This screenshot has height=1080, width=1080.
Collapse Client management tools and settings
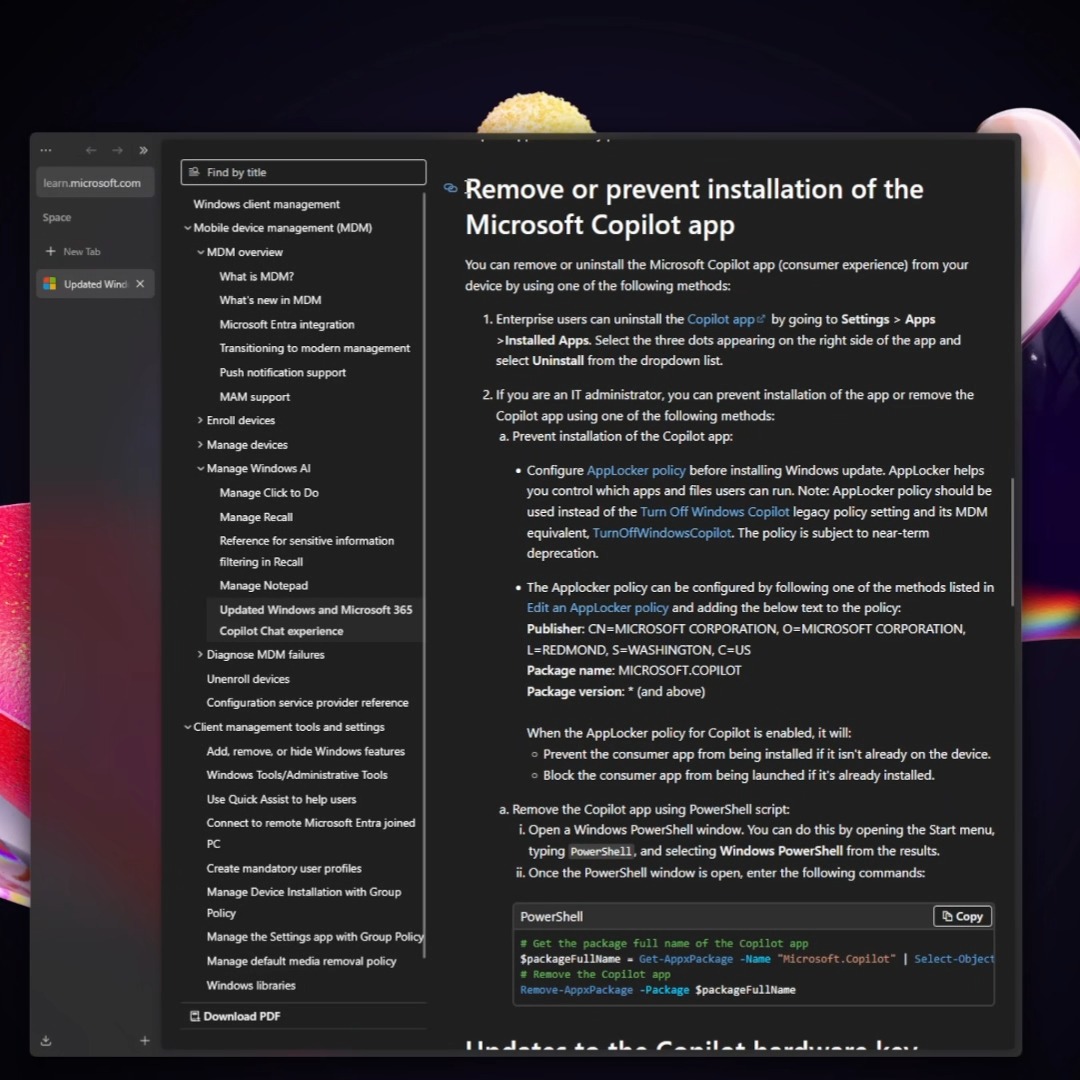[x=187, y=727]
